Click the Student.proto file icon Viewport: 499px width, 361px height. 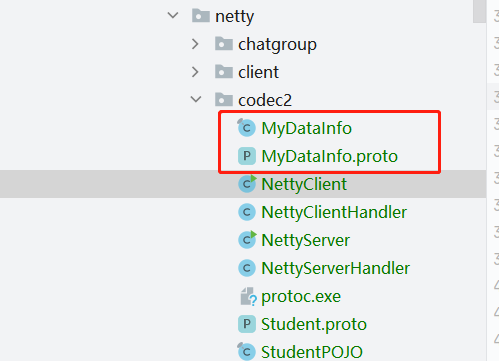tap(247, 324)
